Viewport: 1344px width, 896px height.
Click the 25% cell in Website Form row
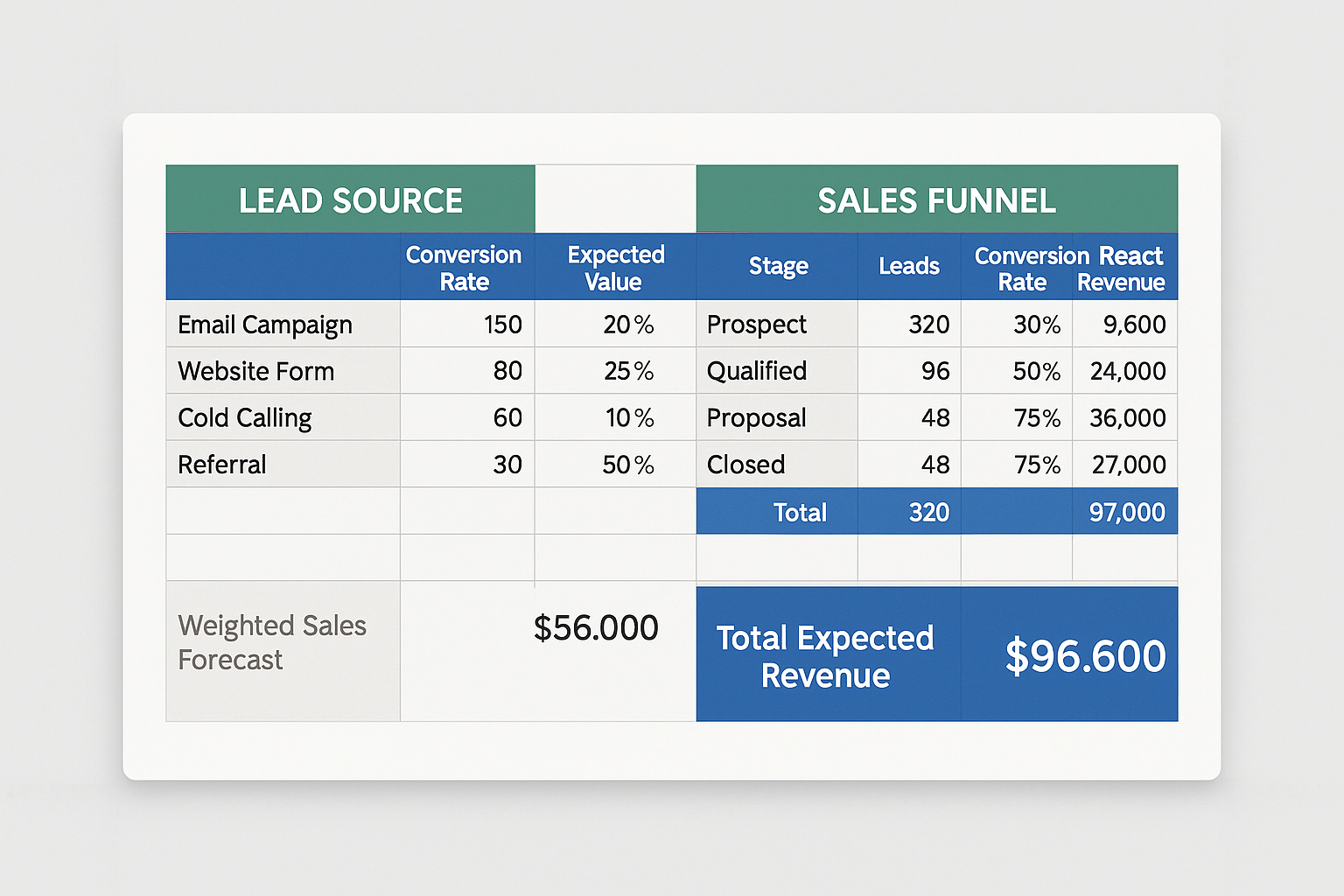(x=615, y=371)
